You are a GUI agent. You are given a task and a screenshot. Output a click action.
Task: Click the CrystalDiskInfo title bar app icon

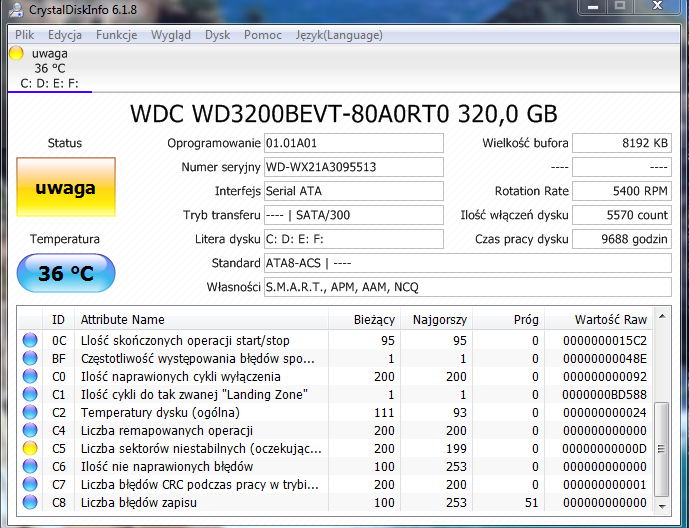[x=16, y=9]
